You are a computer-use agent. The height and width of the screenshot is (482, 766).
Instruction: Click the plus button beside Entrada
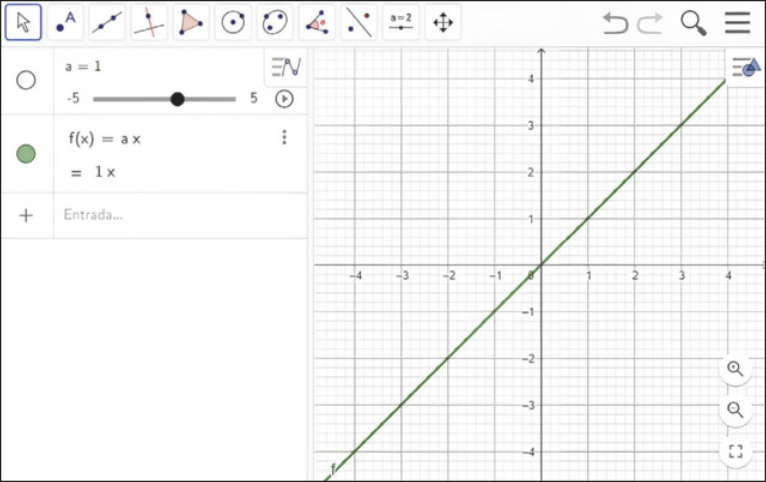coord(26,215)
